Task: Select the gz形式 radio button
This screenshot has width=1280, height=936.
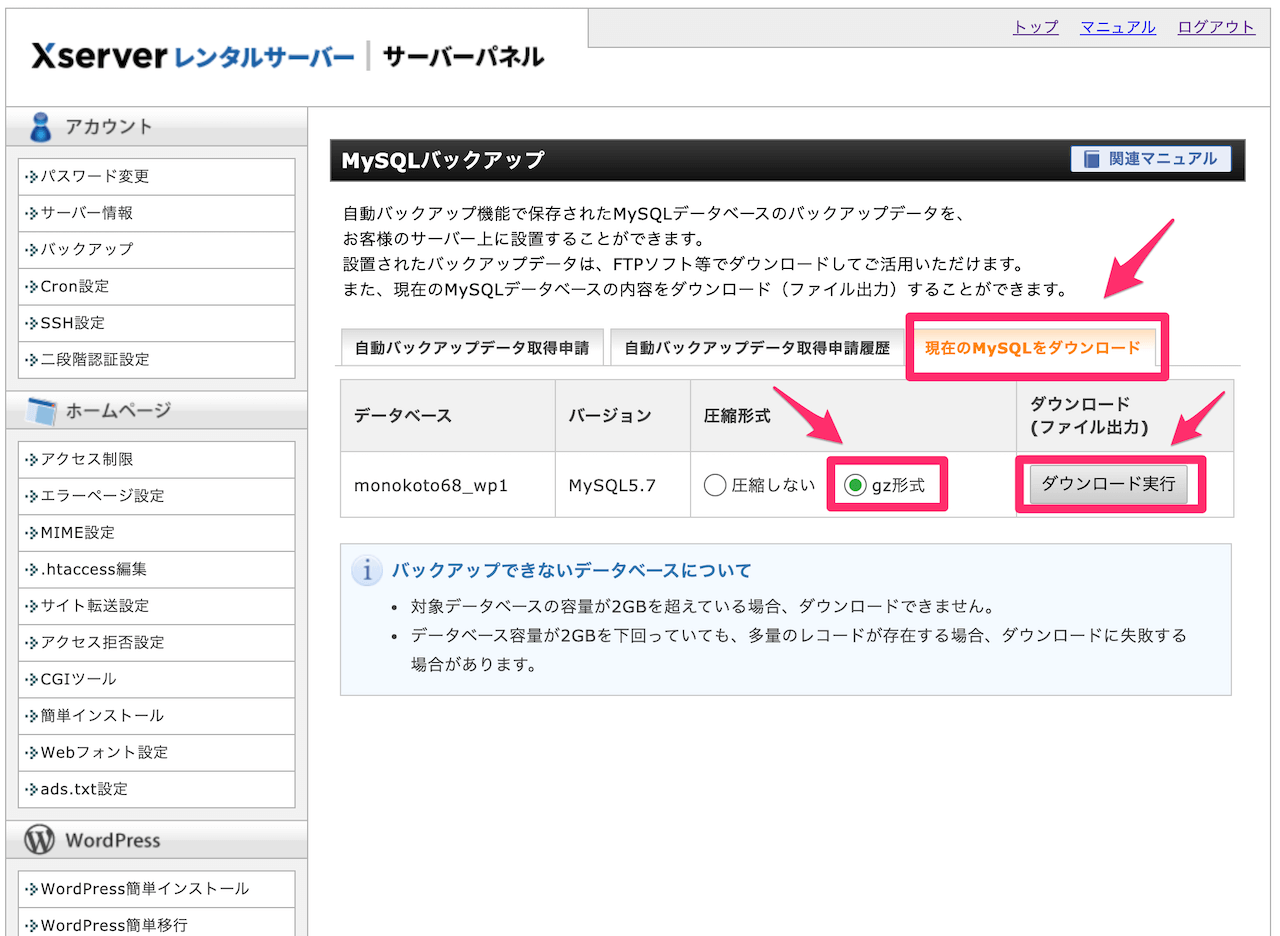Action: point(854,486)
